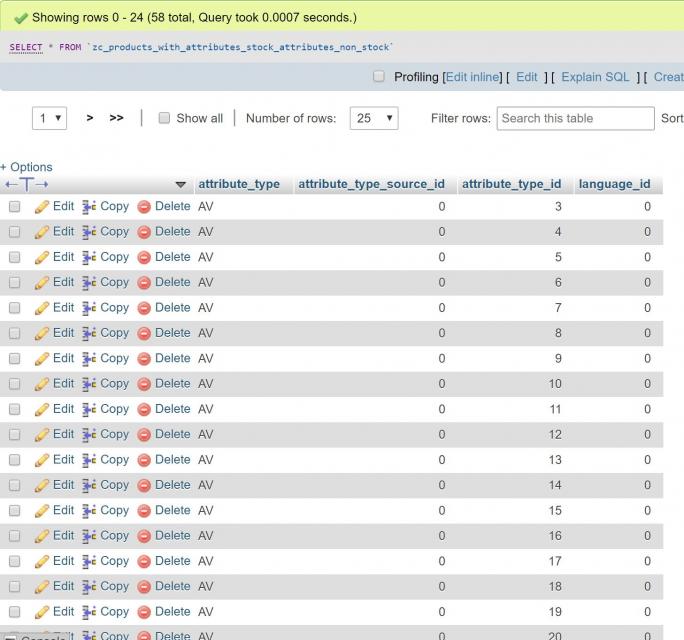This screenshot has height=640, width=684.
Task: Select the row checkbox for attribute_type_id 7
Action: [14, 308]
